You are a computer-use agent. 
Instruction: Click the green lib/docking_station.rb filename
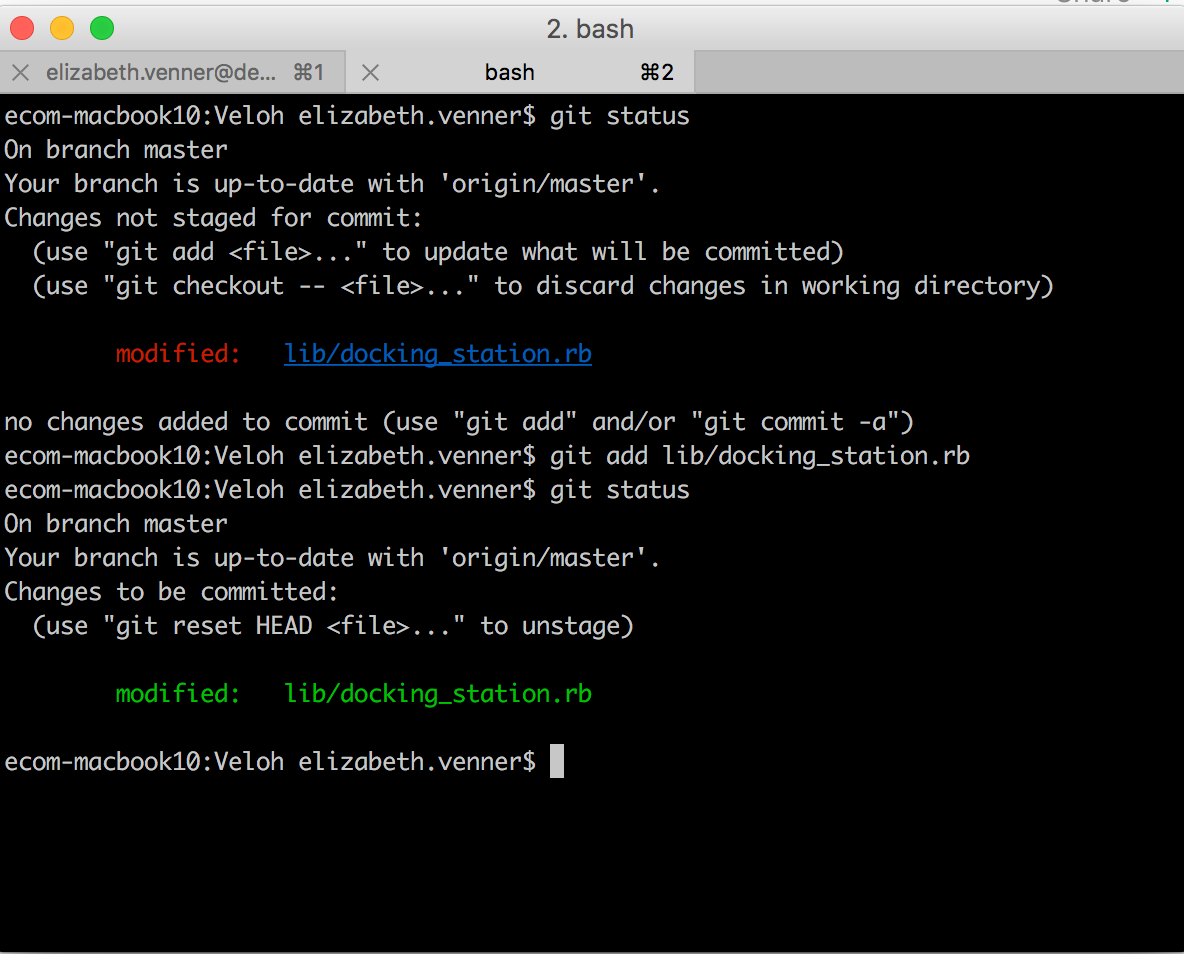point(437,693)
